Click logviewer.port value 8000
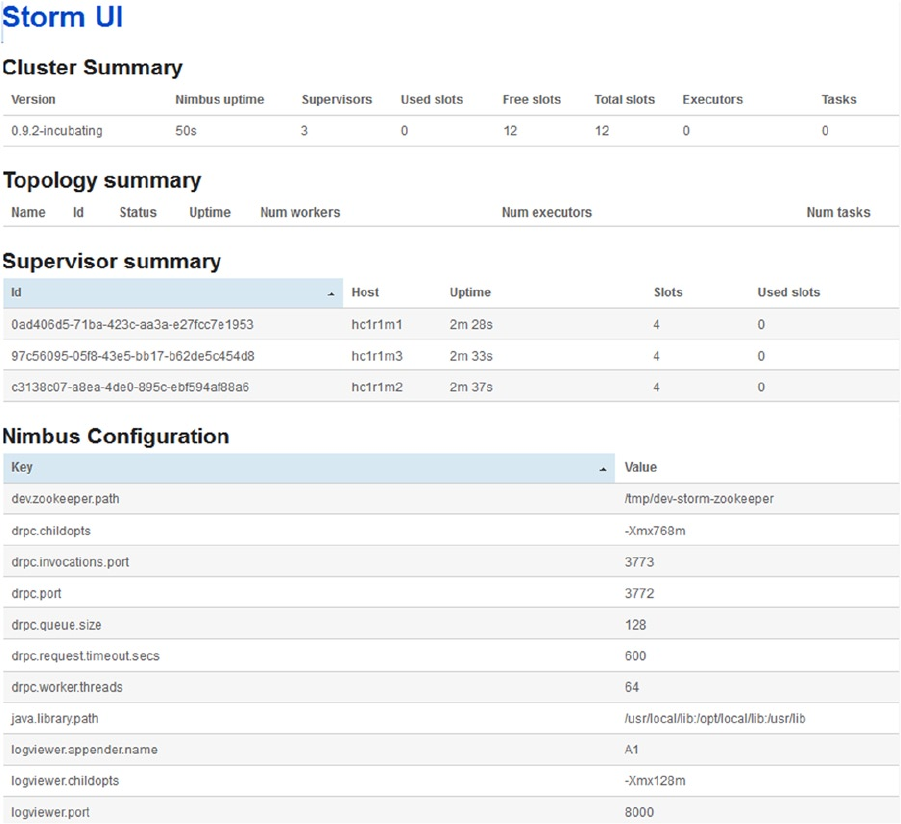901x824 pixels. [639, 812]
